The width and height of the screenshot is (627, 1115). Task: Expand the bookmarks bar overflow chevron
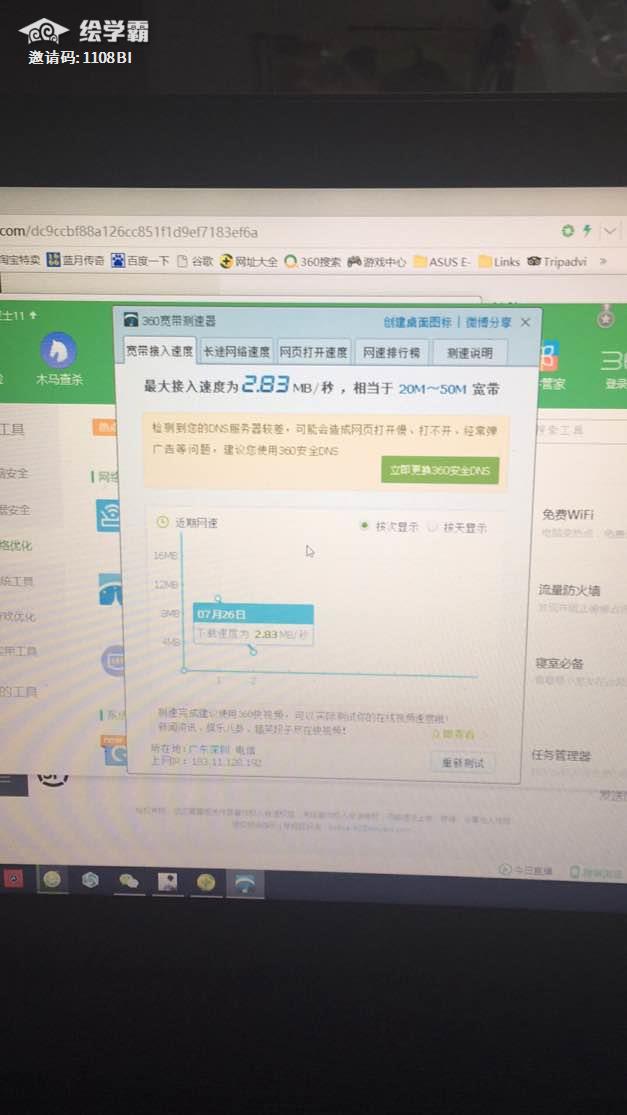(x=604, y=261)
